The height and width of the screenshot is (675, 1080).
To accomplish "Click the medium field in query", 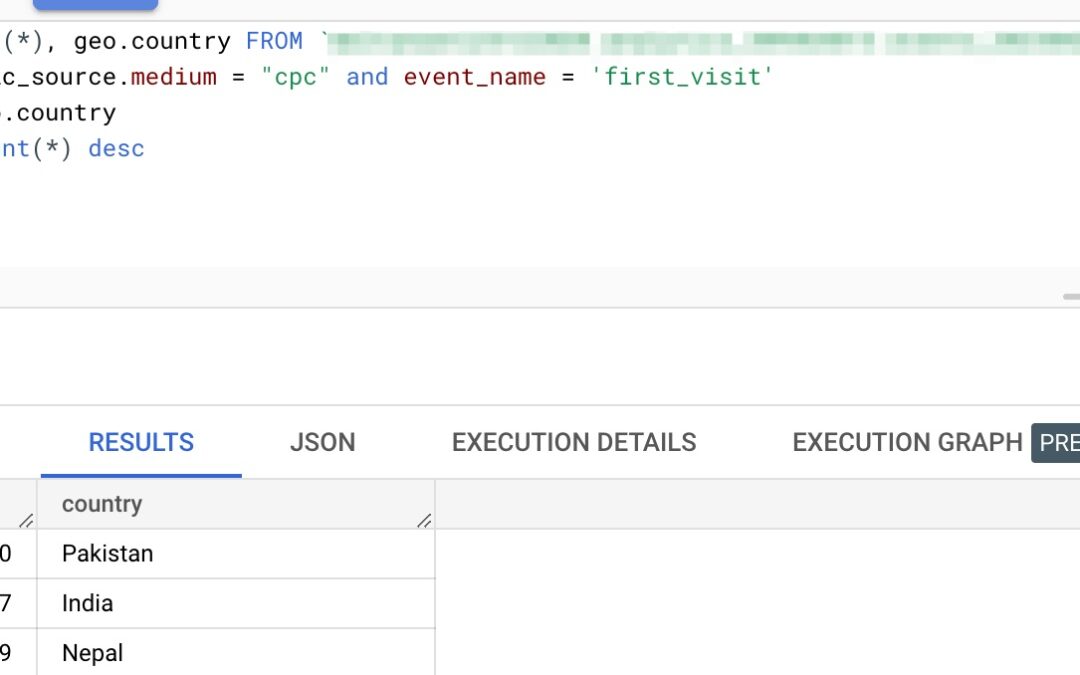I will pyautogui.click(x=174, y=76).
